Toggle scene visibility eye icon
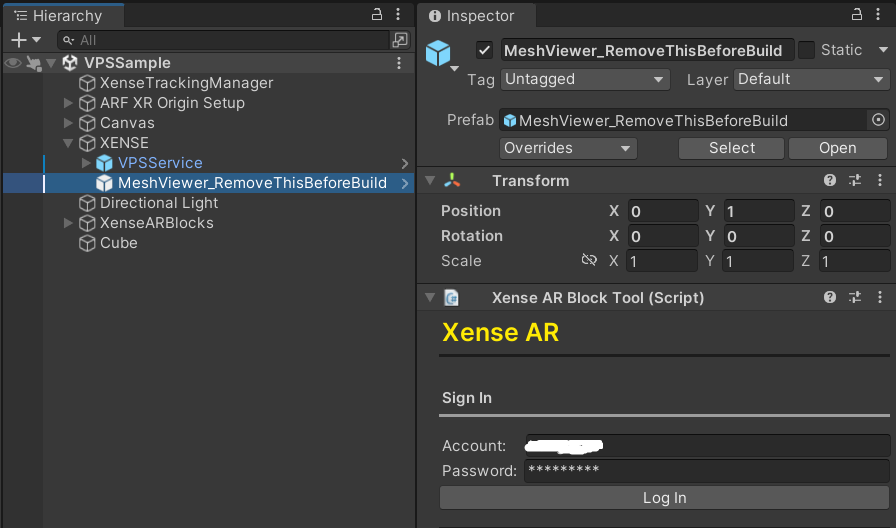896x528 pixels. pyautogui.click(x=13, y=63)
